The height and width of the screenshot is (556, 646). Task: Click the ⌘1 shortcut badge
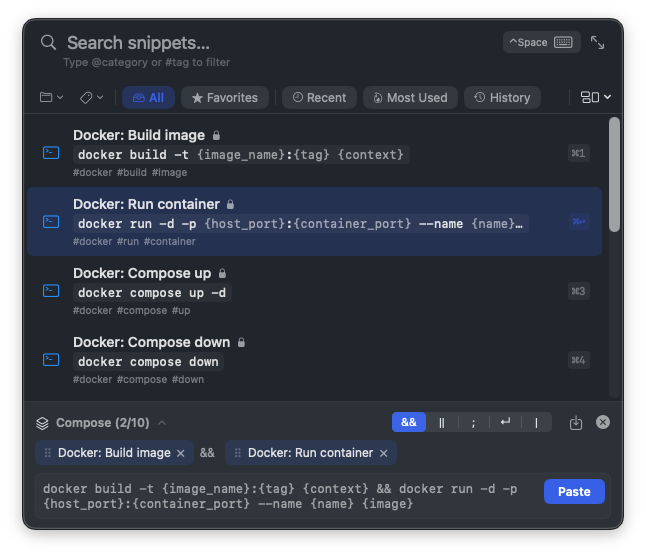pyautogui.click(x=578, y=153)
